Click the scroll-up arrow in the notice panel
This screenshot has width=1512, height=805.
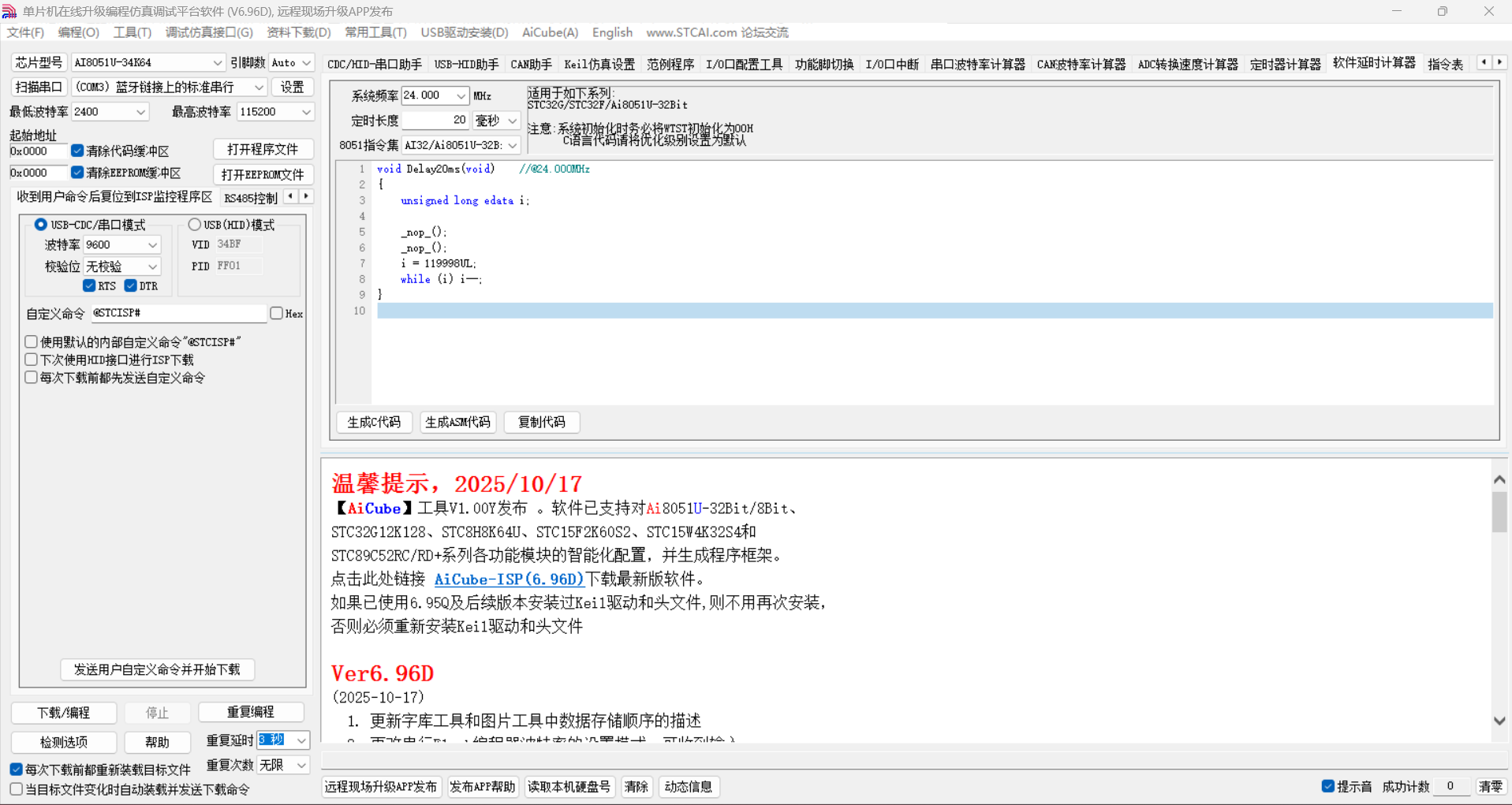tap(1499, 479)
